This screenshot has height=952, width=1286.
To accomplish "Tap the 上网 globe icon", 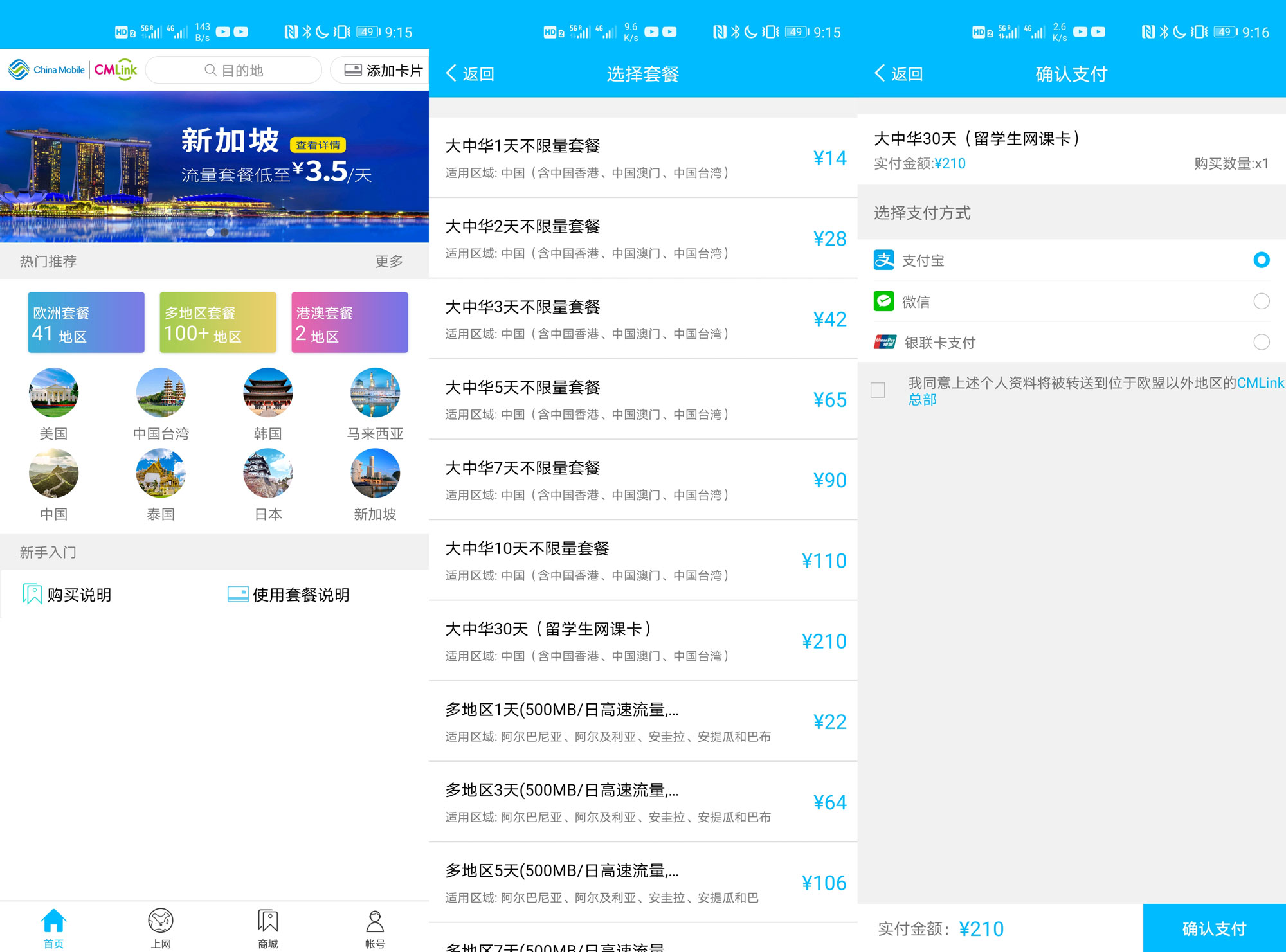I will click(160, 921).
